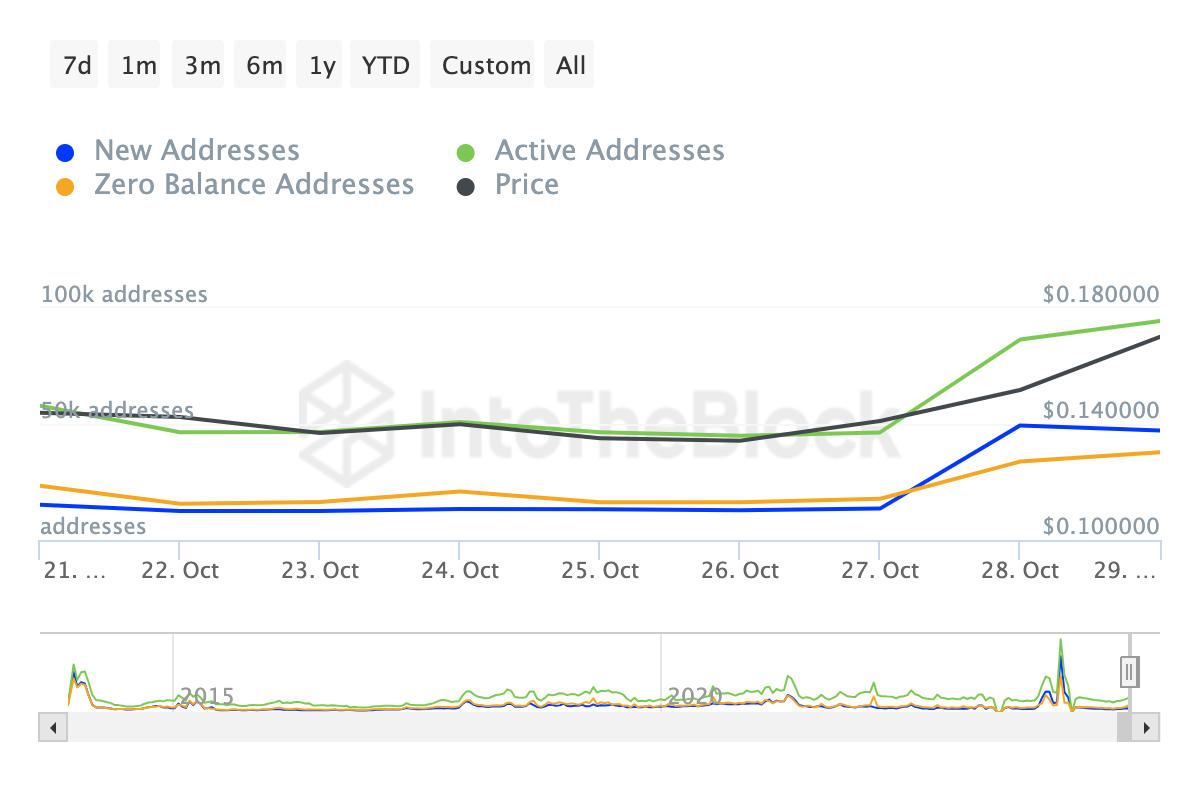Hide the Active Addresses series label
This screenshot has height=800, width=1200.
coord(610,151)
